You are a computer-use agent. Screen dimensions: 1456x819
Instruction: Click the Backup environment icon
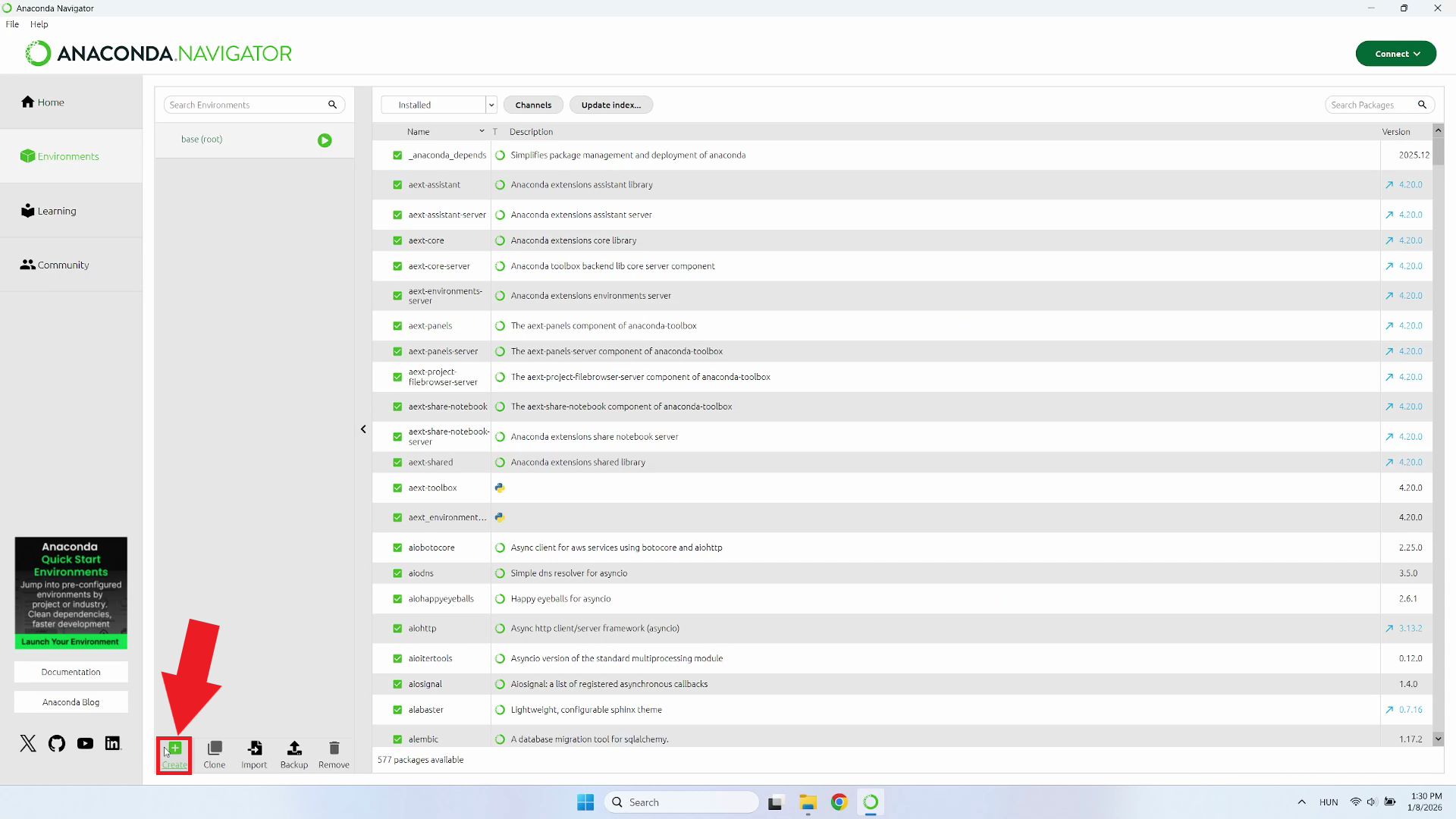294,749
